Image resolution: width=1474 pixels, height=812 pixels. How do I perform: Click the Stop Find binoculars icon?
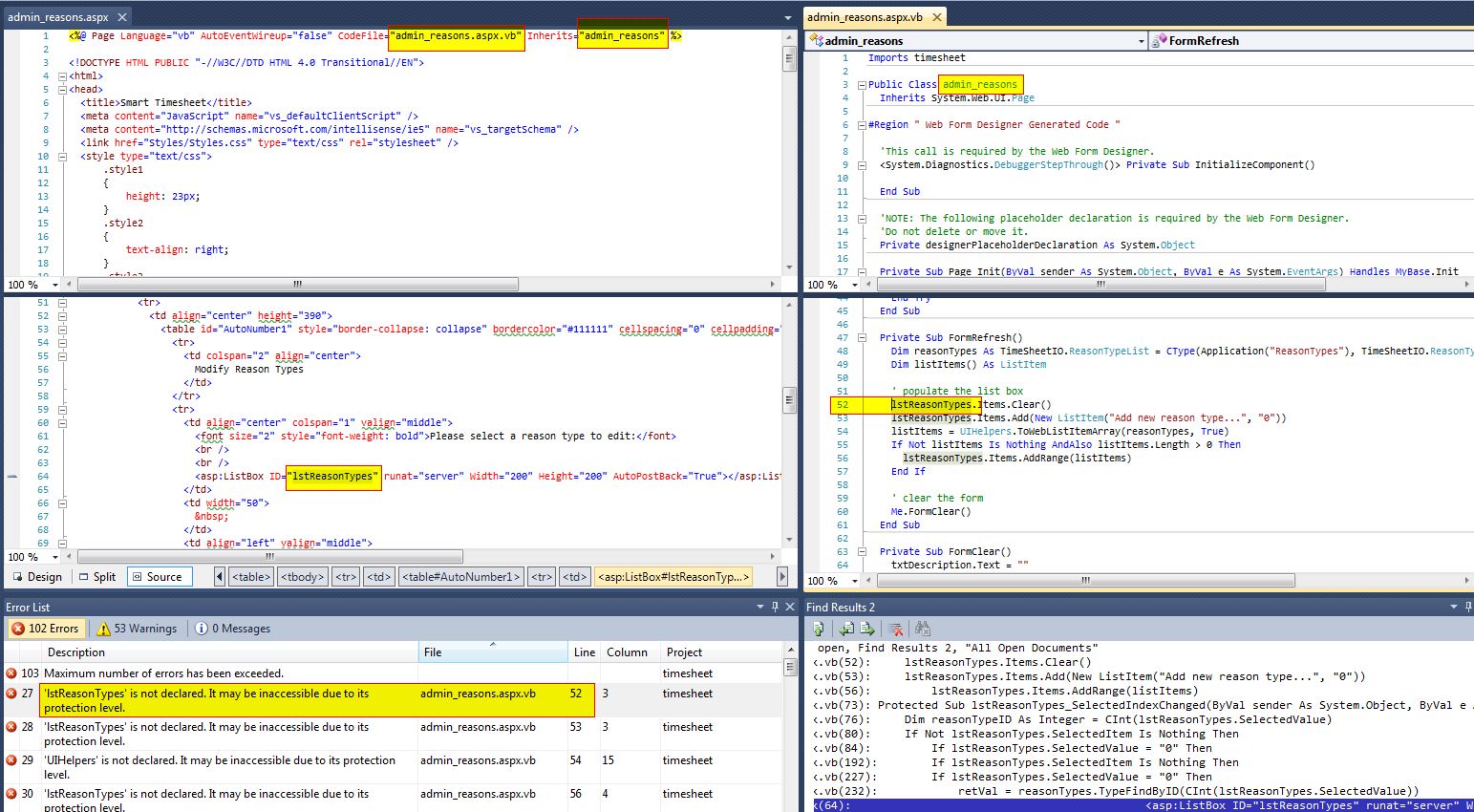click(x=922, y=629)
